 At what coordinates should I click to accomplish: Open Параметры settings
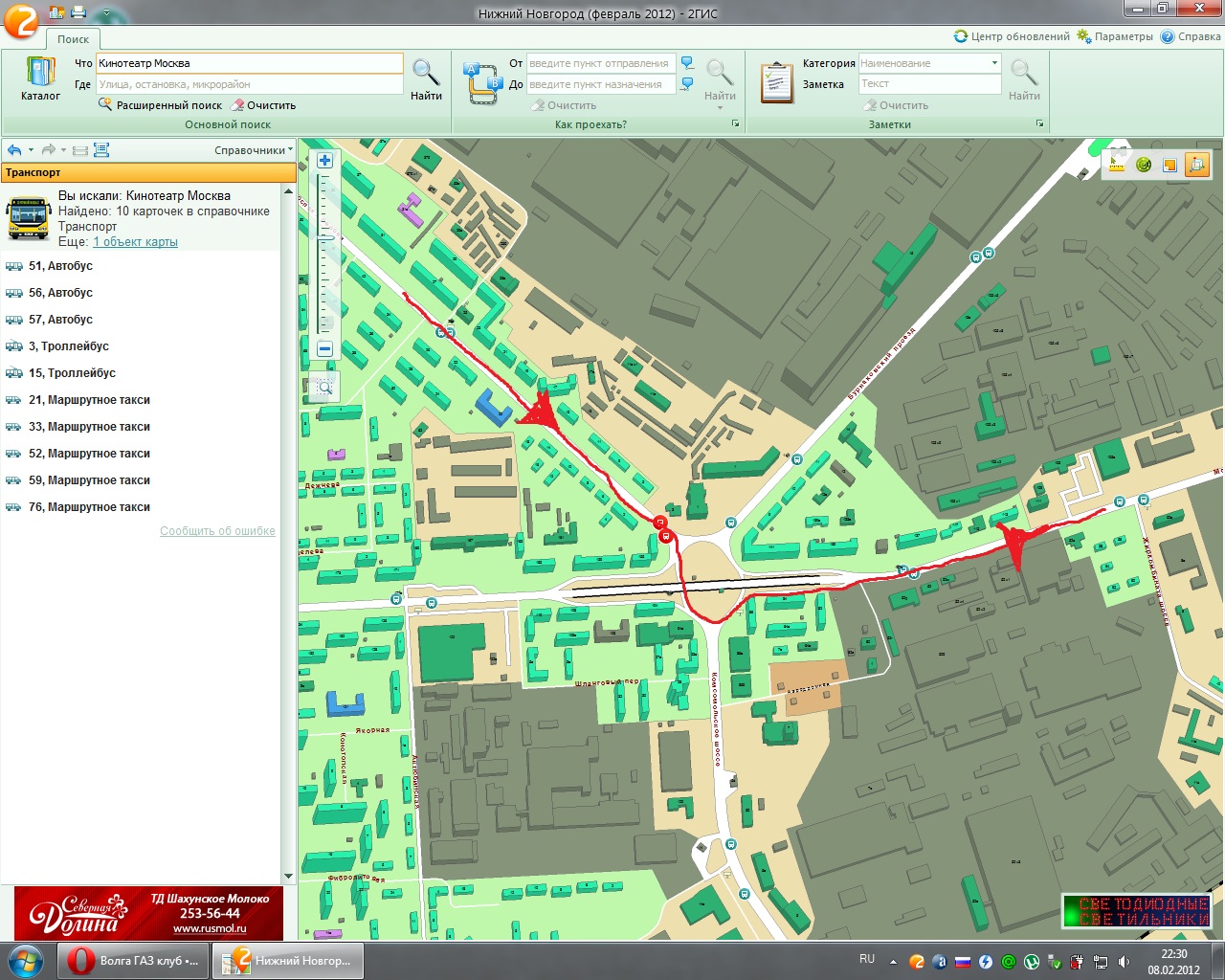pos(1115,36)
